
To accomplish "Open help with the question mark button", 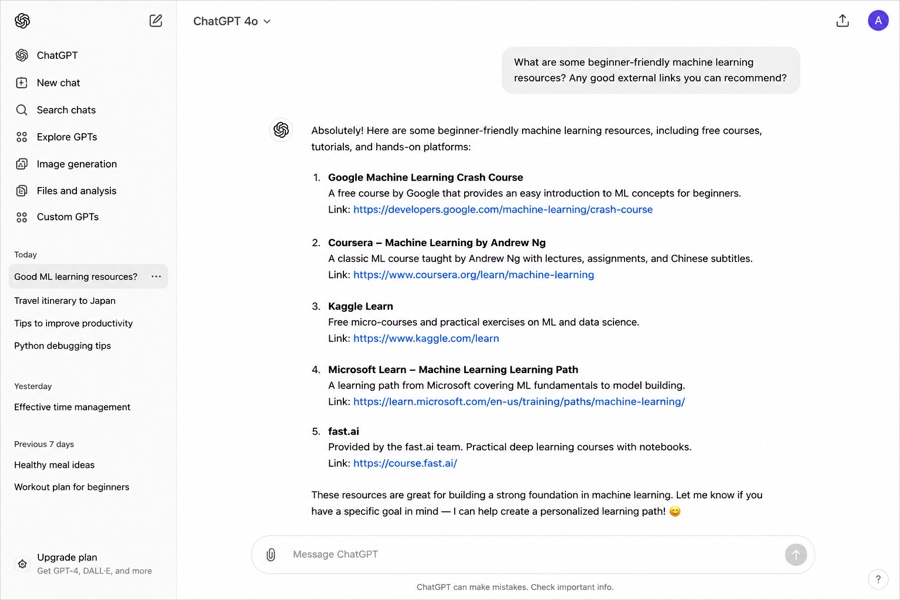I will tap(878, 579).
